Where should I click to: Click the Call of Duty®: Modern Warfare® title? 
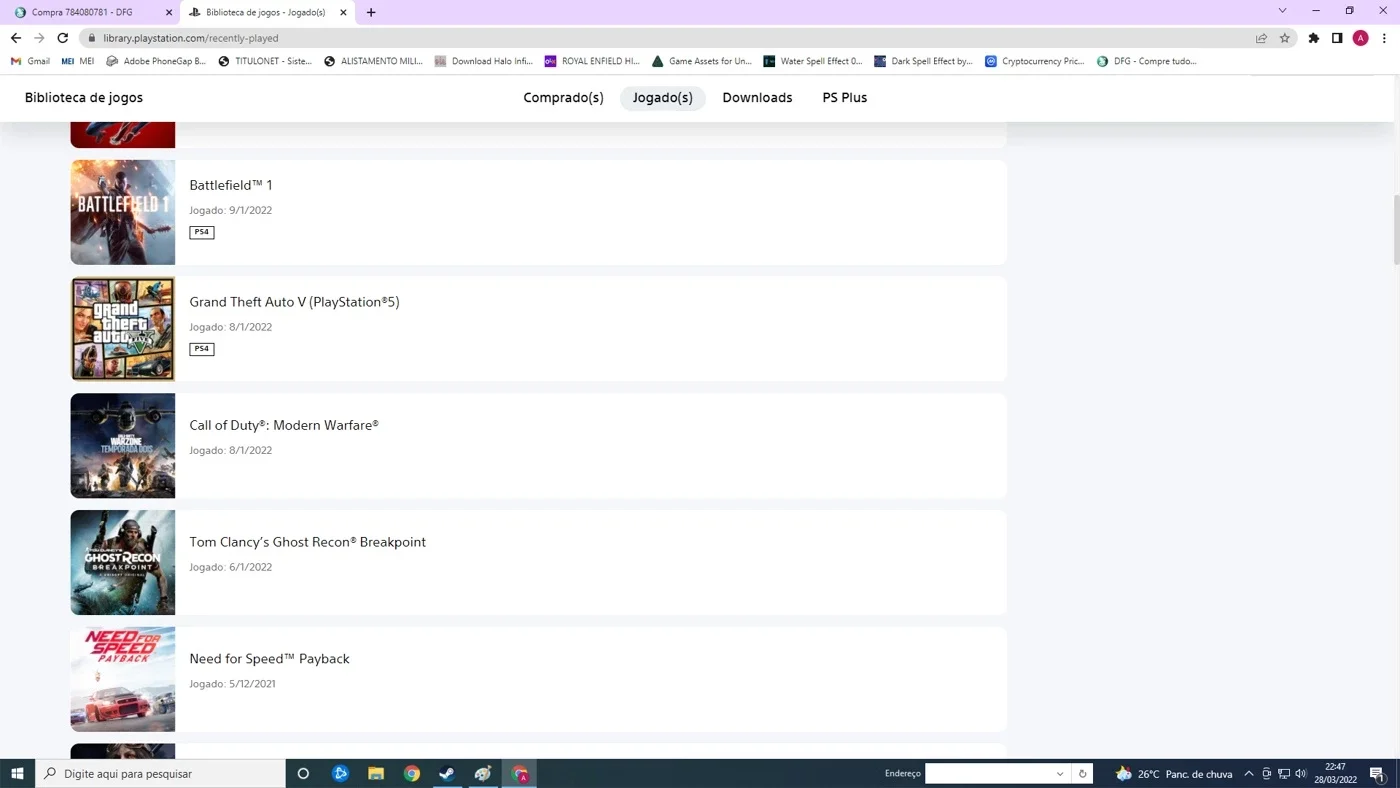click(284, 425)
